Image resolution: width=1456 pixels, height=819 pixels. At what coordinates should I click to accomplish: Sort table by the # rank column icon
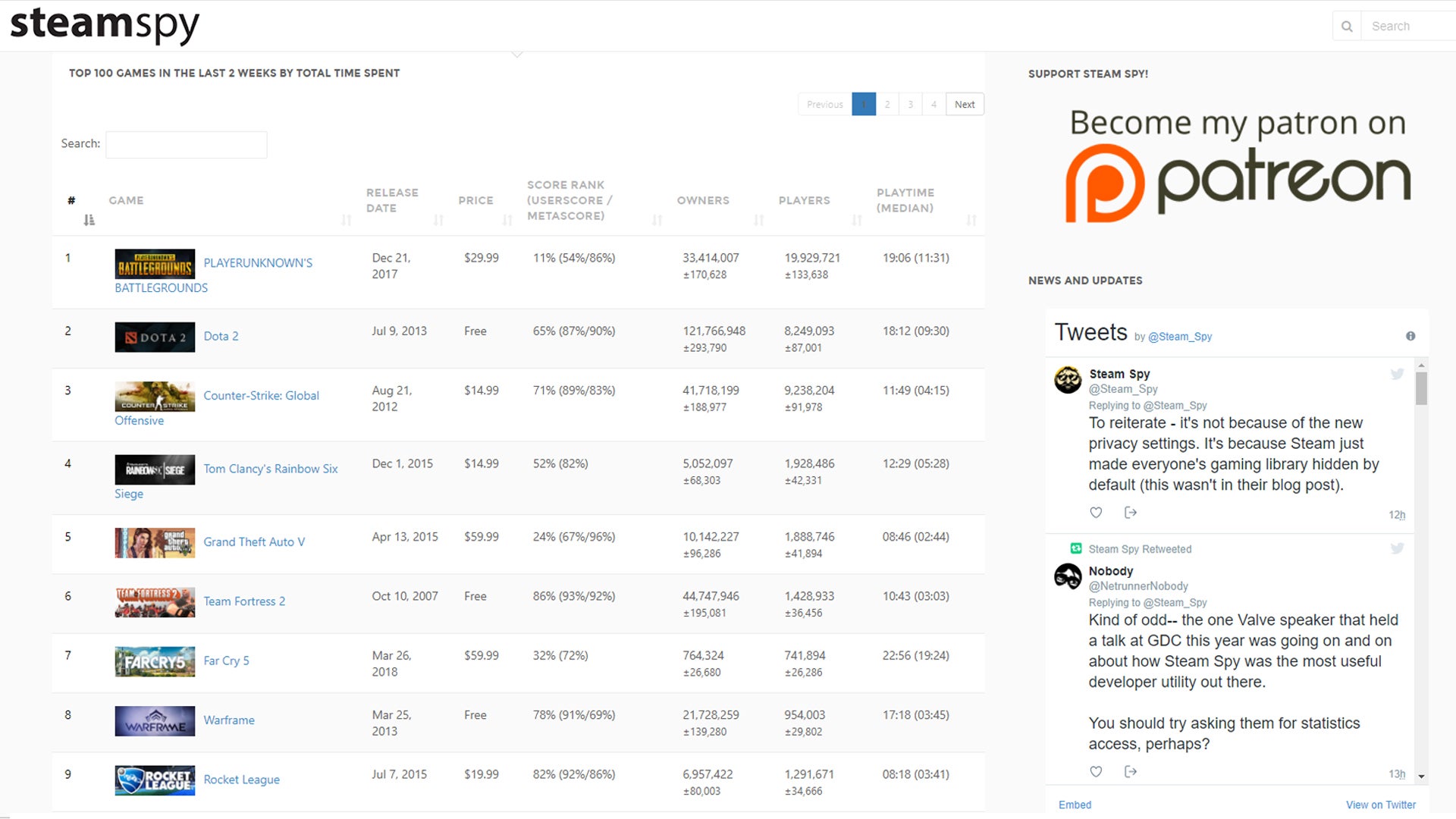tap(89, 220)
